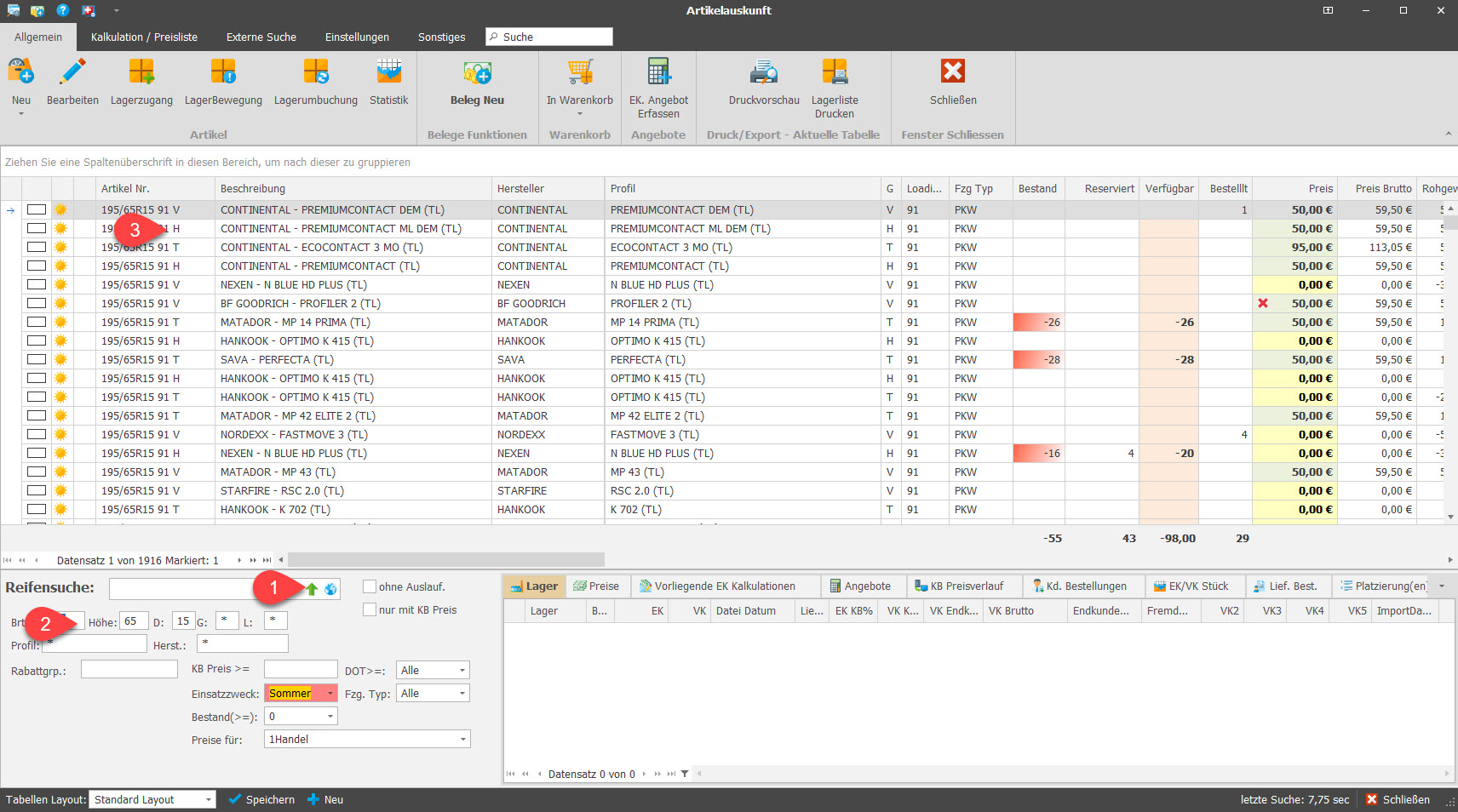The height and width of the screenshot is (812, 1458).
Task: Go to next record arrow in navigator
Action: pyautogui.click(x=239, y=560)
